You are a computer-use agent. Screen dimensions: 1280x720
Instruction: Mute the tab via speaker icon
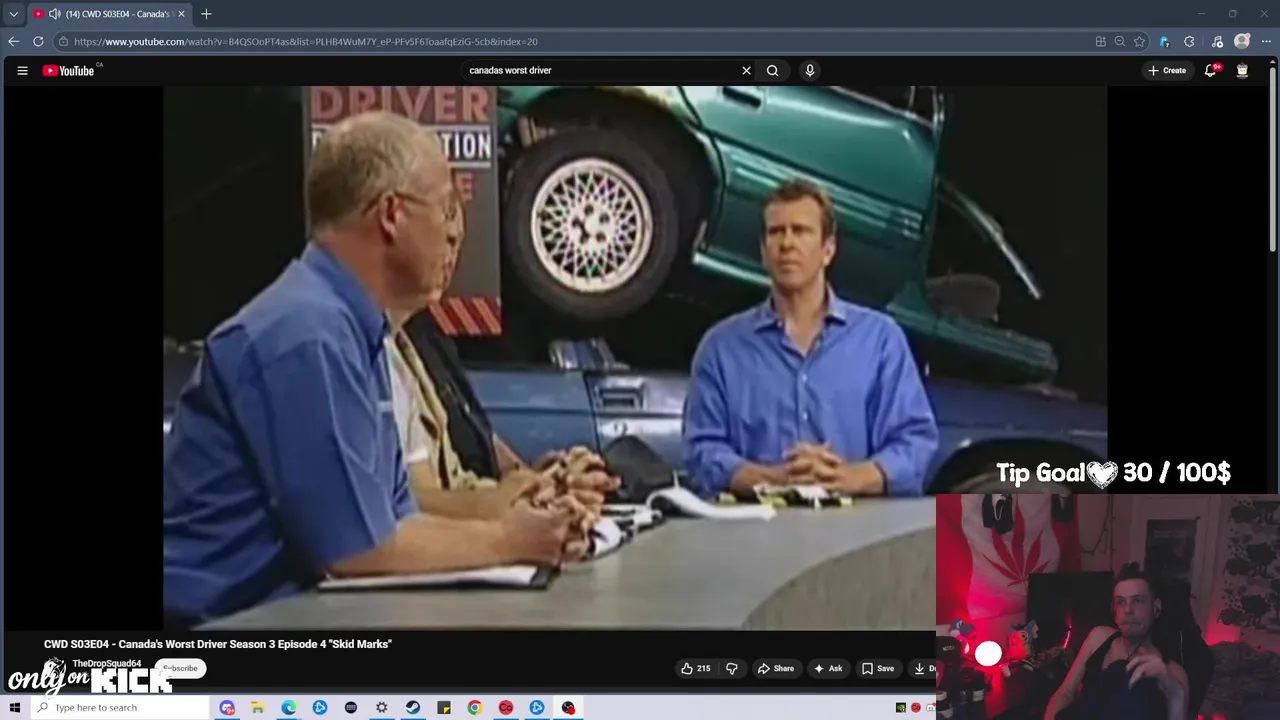click(x=54, y=14)
